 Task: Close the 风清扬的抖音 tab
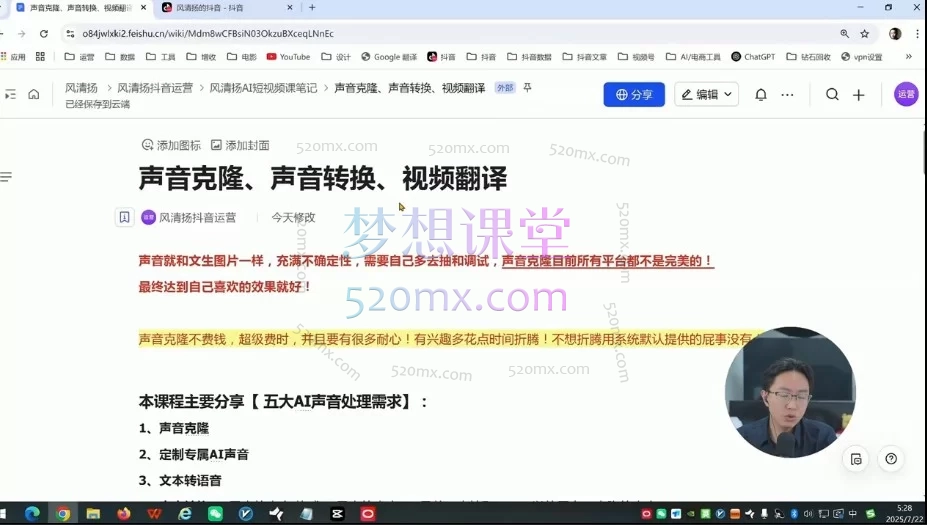[290, 8]
